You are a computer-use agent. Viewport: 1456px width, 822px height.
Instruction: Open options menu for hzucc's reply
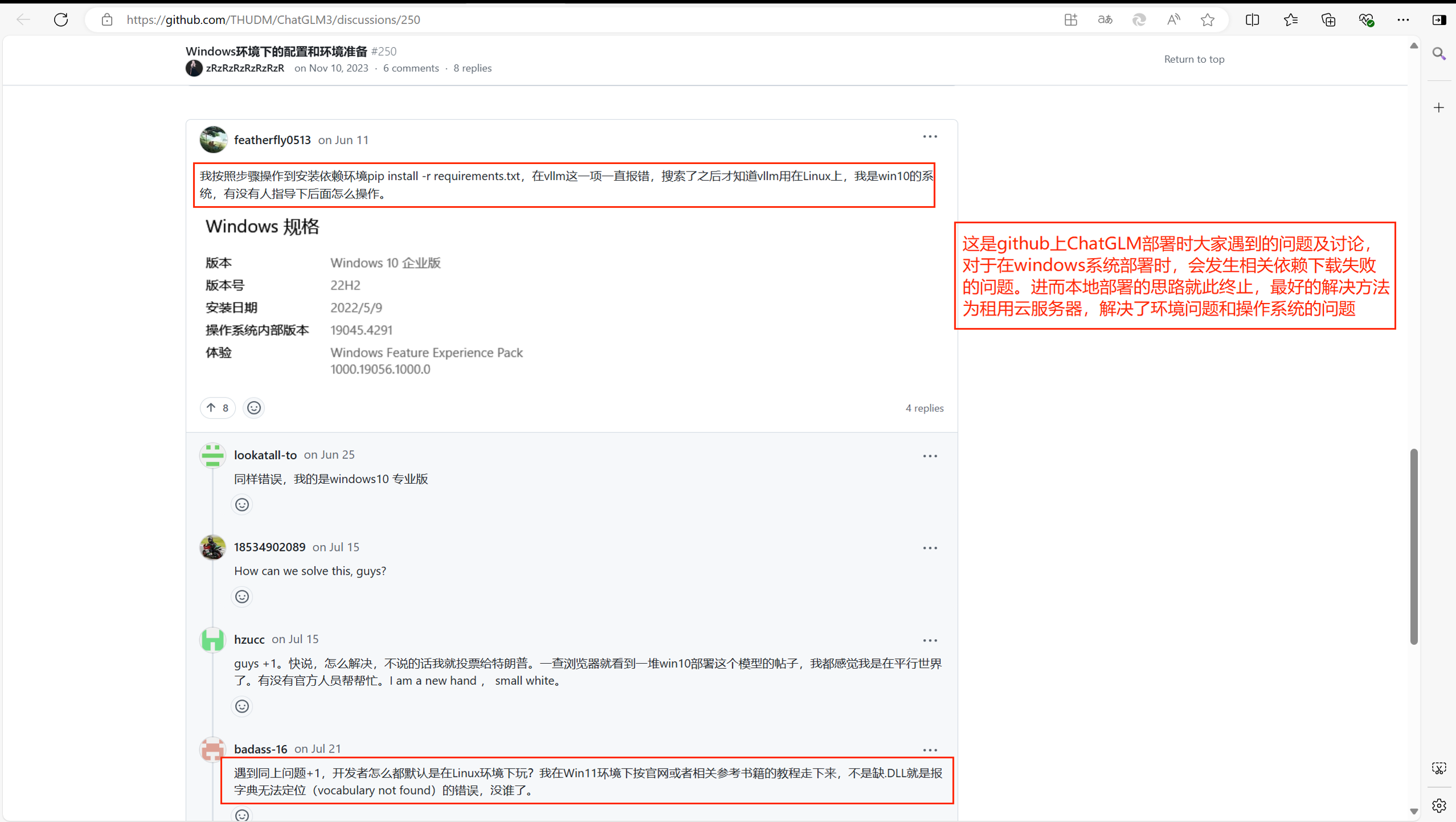pyautogui.click(x=930, y=640)
